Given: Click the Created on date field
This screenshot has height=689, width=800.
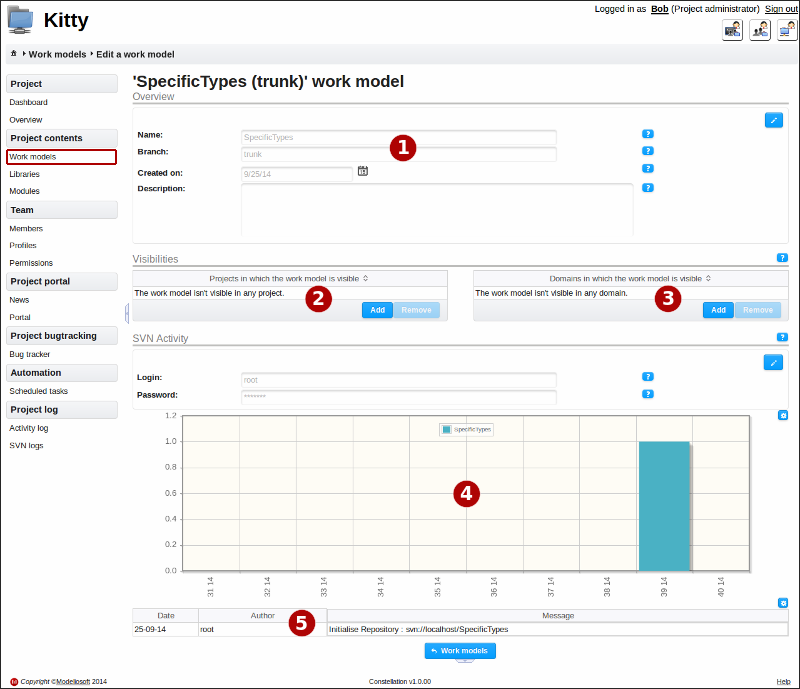Looking at the screenshot, I should point(297,174).
